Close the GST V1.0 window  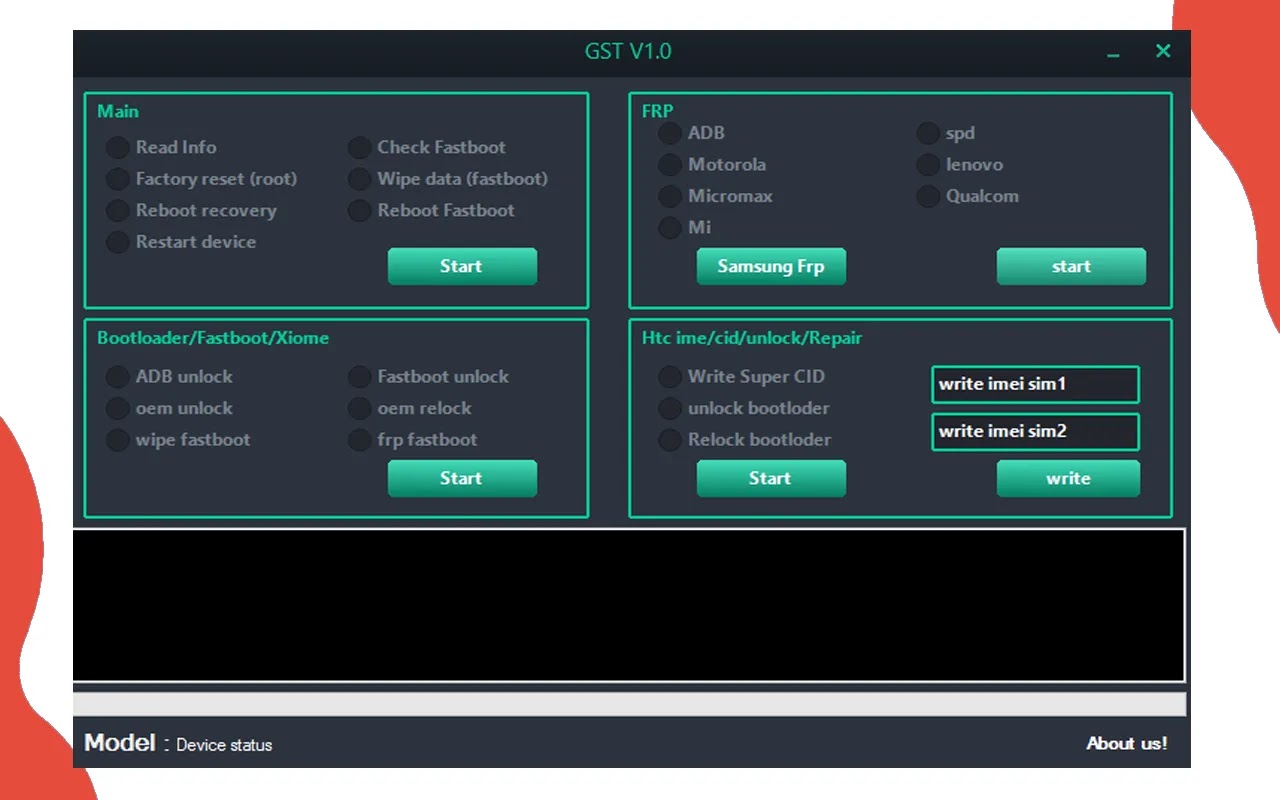(x=1163, y=51)
